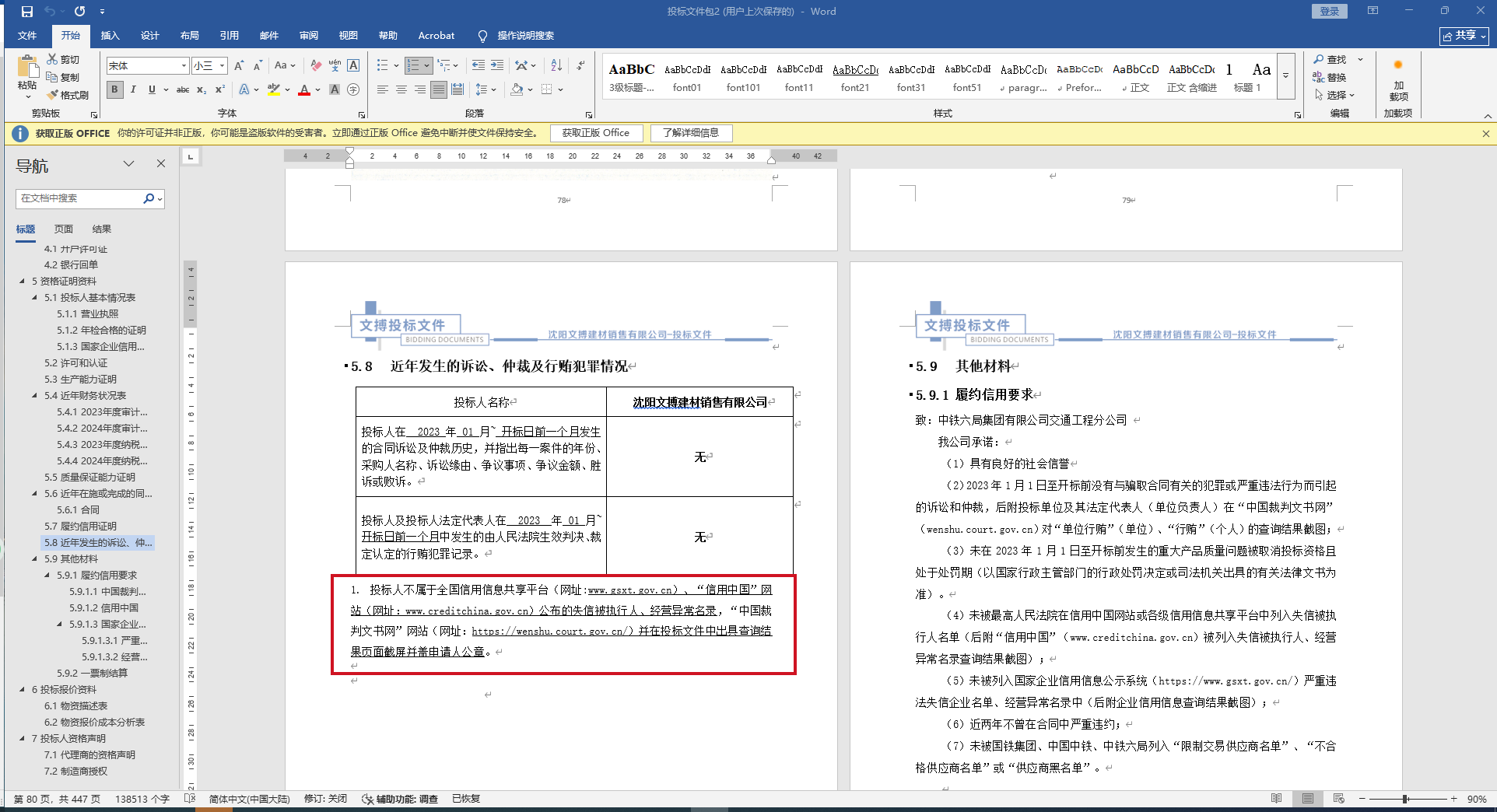Show or hide paragraph marks

(x=580, y=65)
